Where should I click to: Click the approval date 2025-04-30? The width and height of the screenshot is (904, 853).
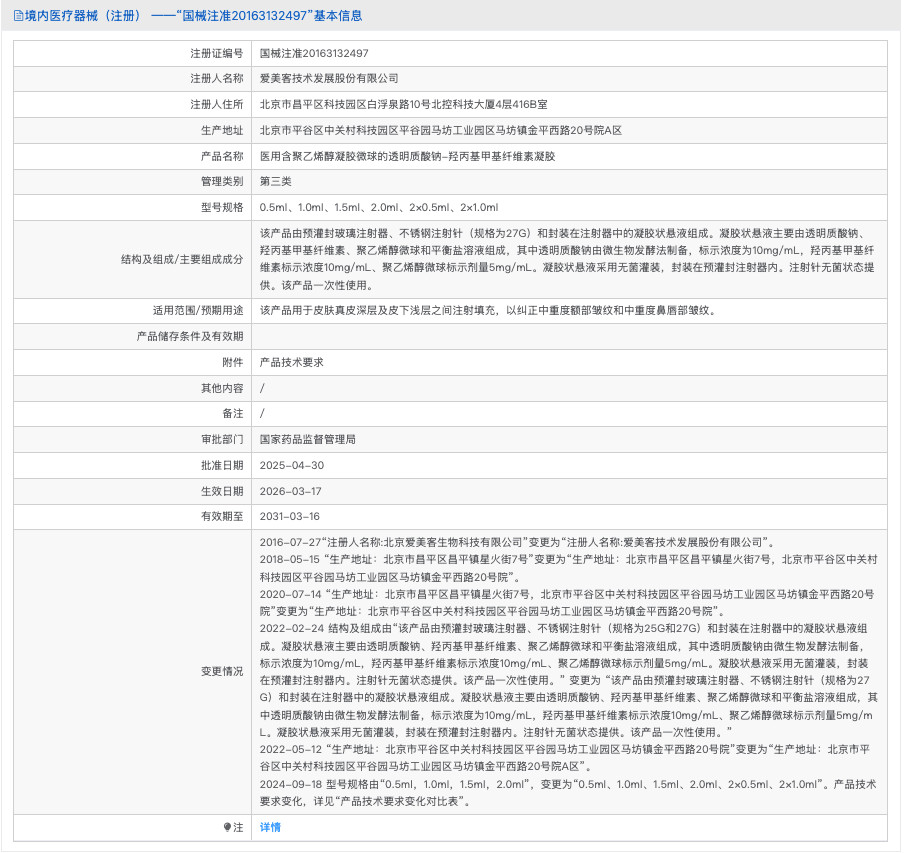(x=292, y=465)
